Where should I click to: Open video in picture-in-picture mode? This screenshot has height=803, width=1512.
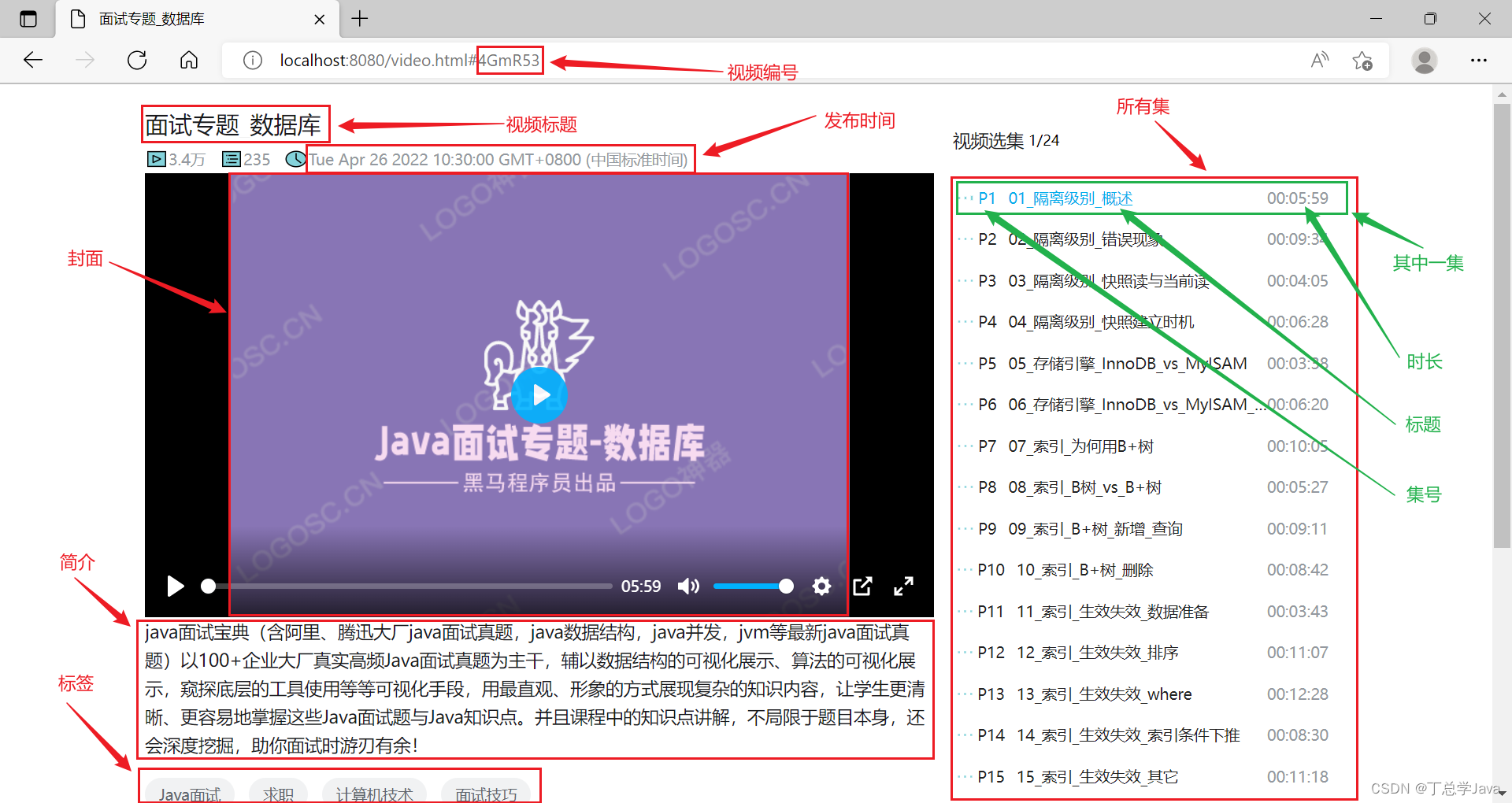pos(862,586)
